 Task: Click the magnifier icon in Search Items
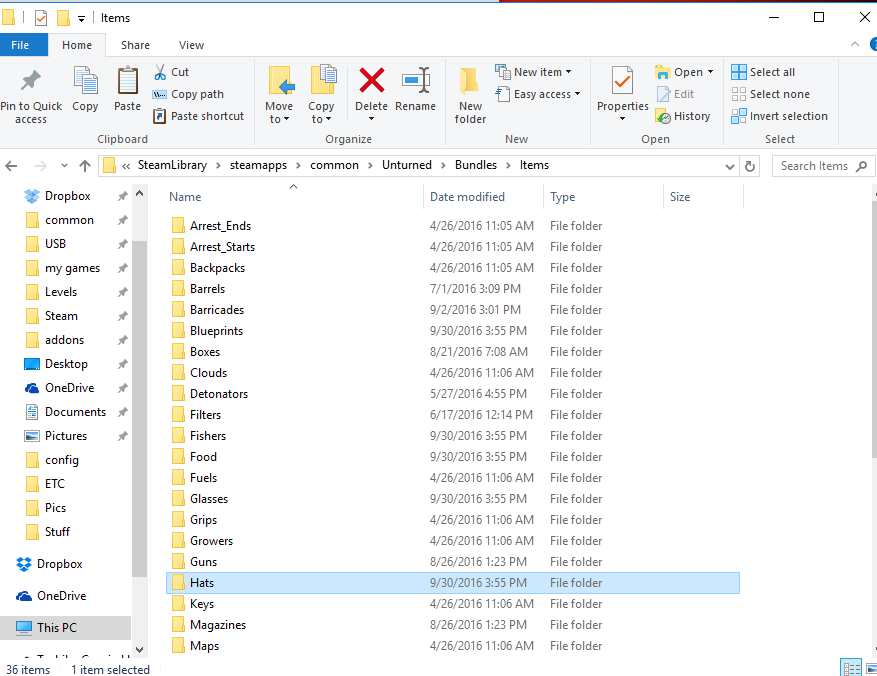pos(862,166)
